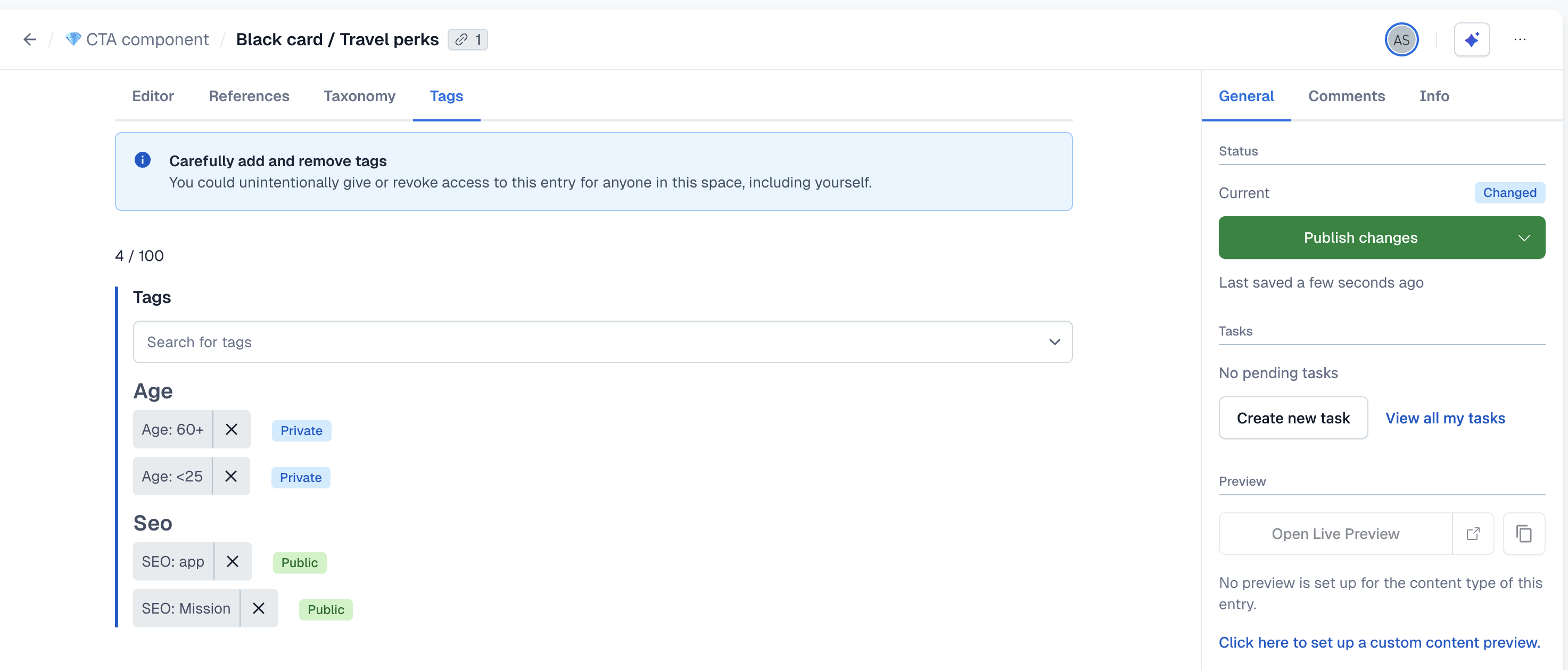Remove the SEO: Mission tag
Viewport: 1568px width, 670px height.
point(259,608)
